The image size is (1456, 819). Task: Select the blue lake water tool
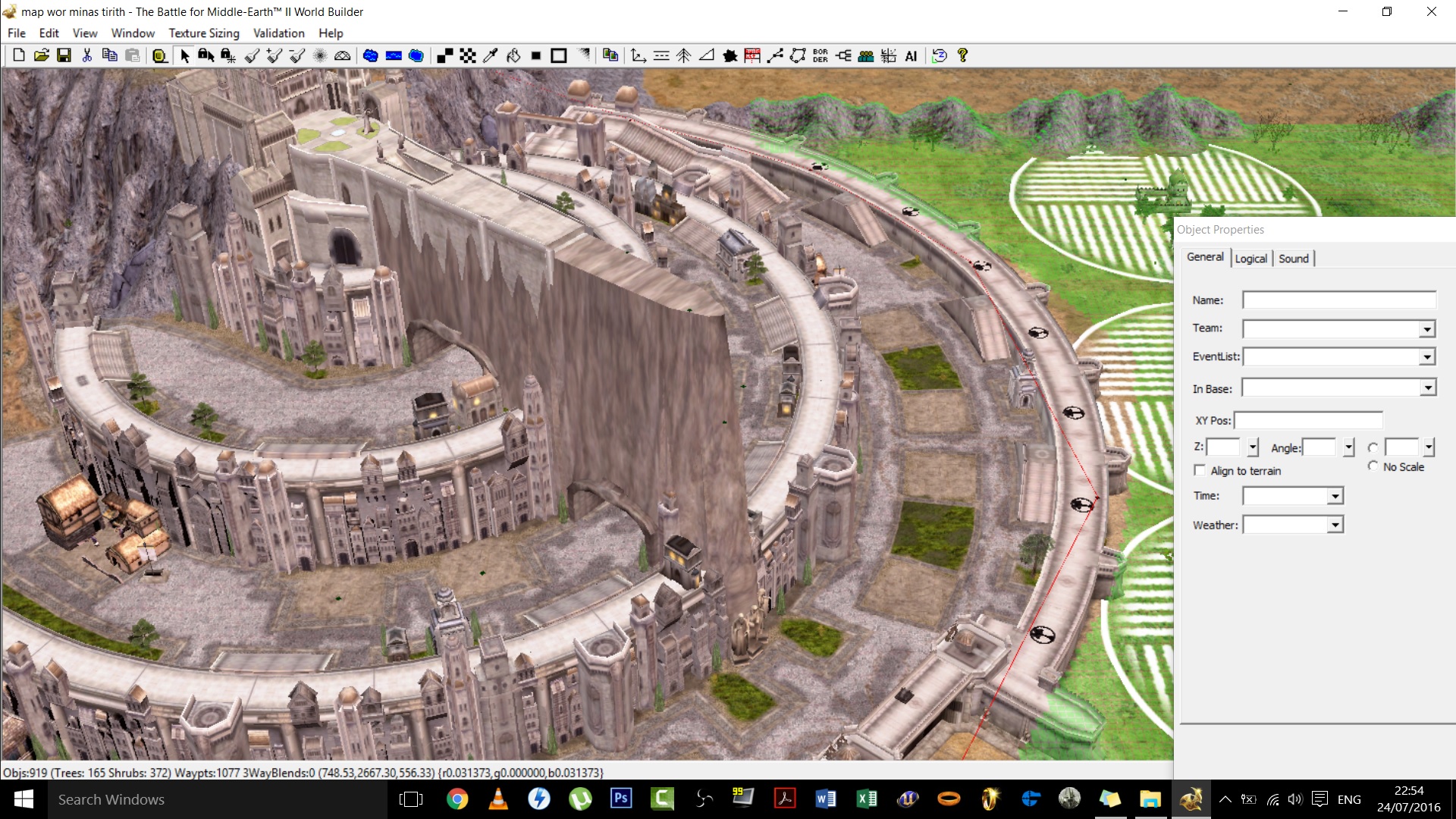[371, 55]
